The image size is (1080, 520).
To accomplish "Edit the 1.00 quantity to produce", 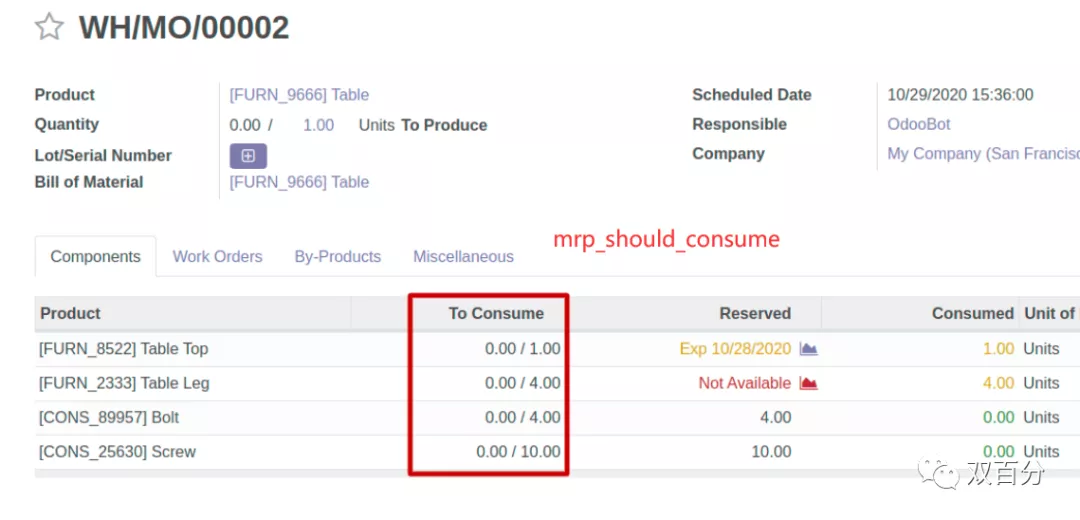I will 318,125.
